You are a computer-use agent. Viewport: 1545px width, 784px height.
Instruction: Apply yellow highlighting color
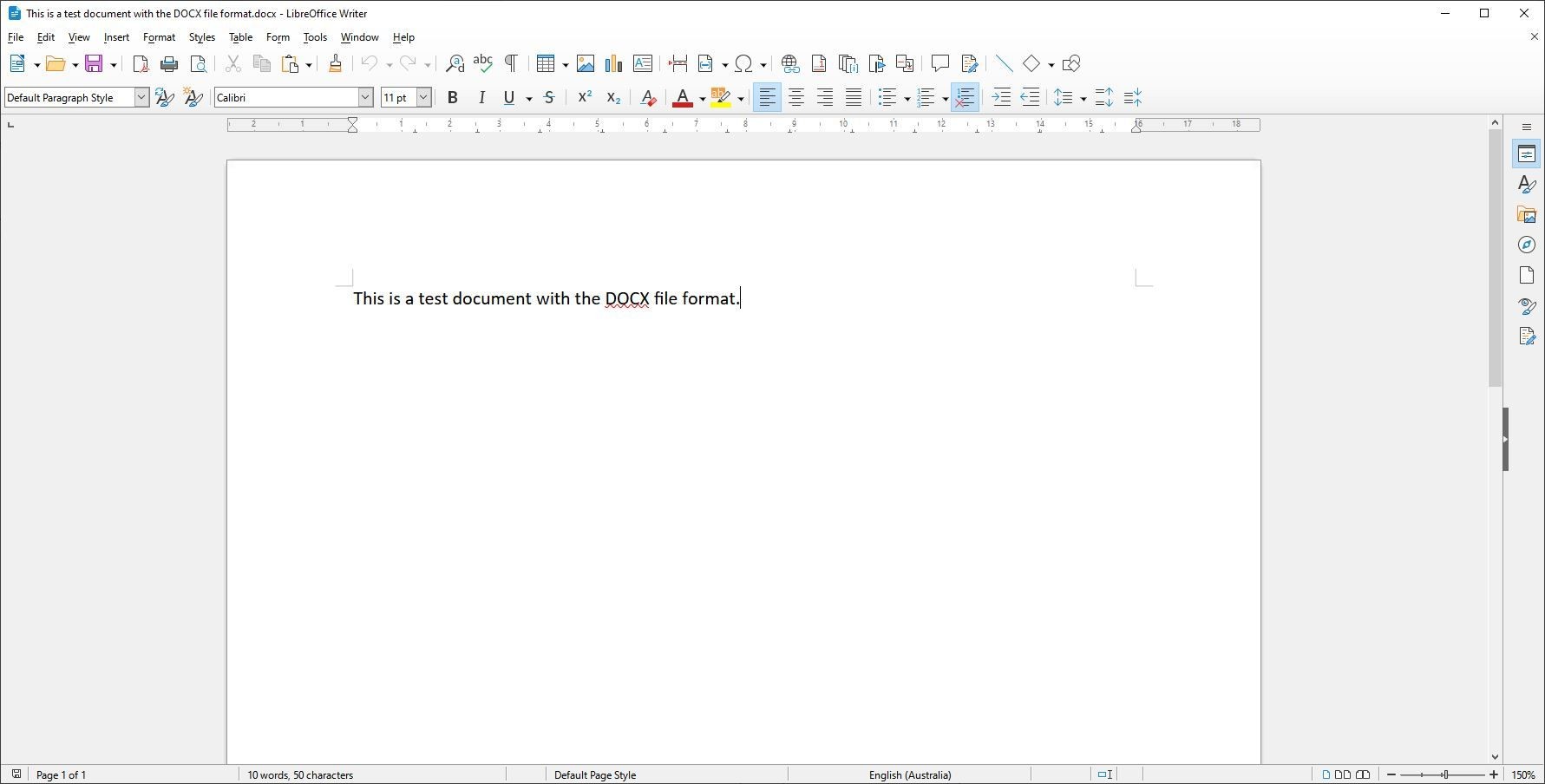point(721,97)
